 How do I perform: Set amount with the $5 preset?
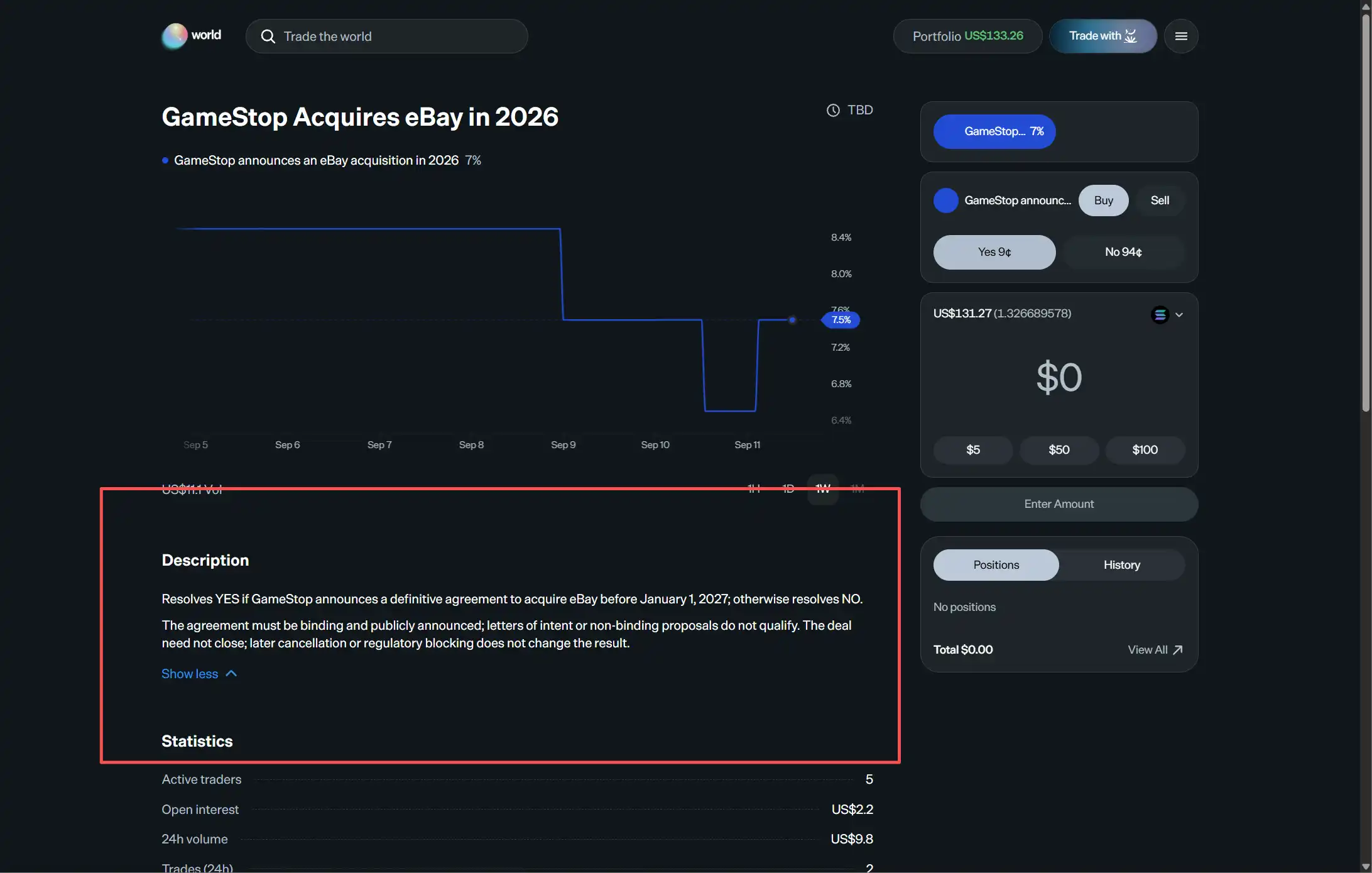(973, 450)
